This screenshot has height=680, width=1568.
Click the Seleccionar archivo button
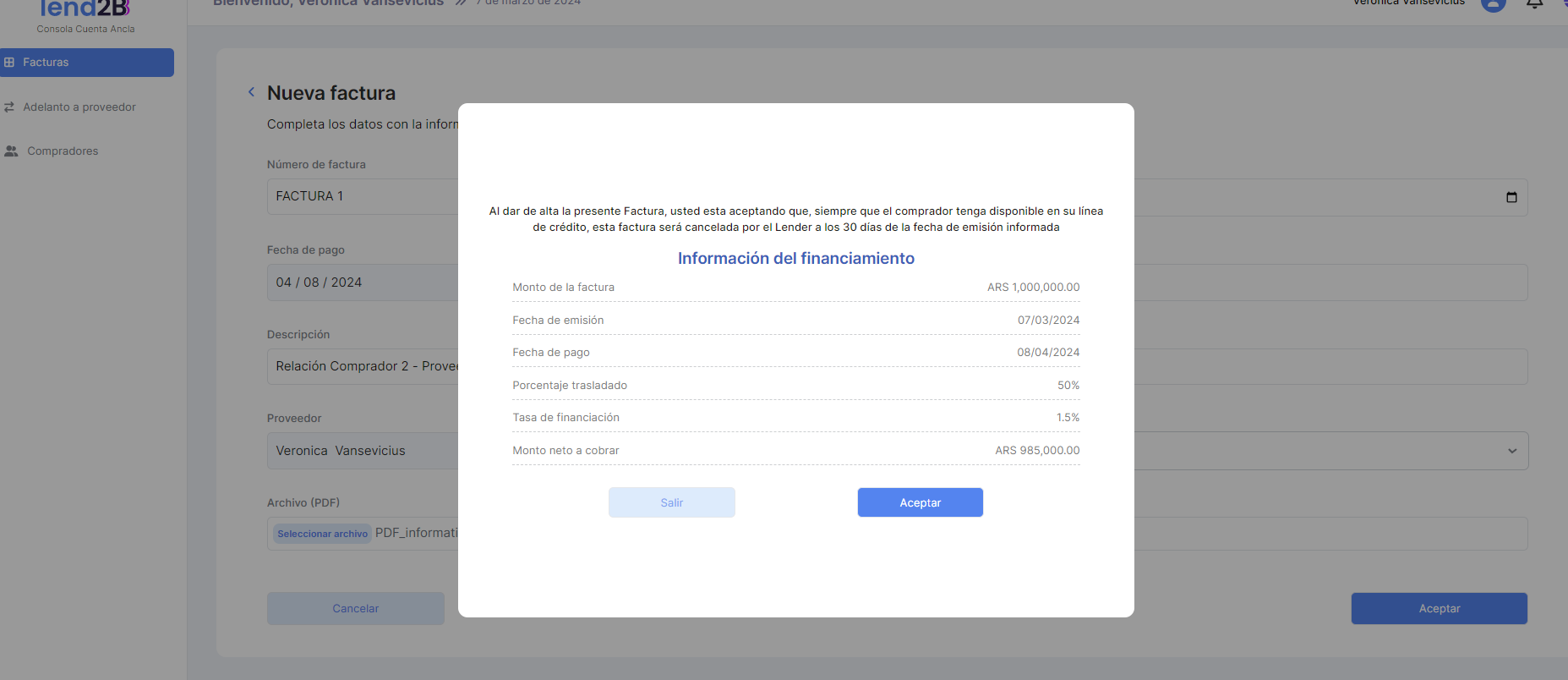tap(322, 534)
